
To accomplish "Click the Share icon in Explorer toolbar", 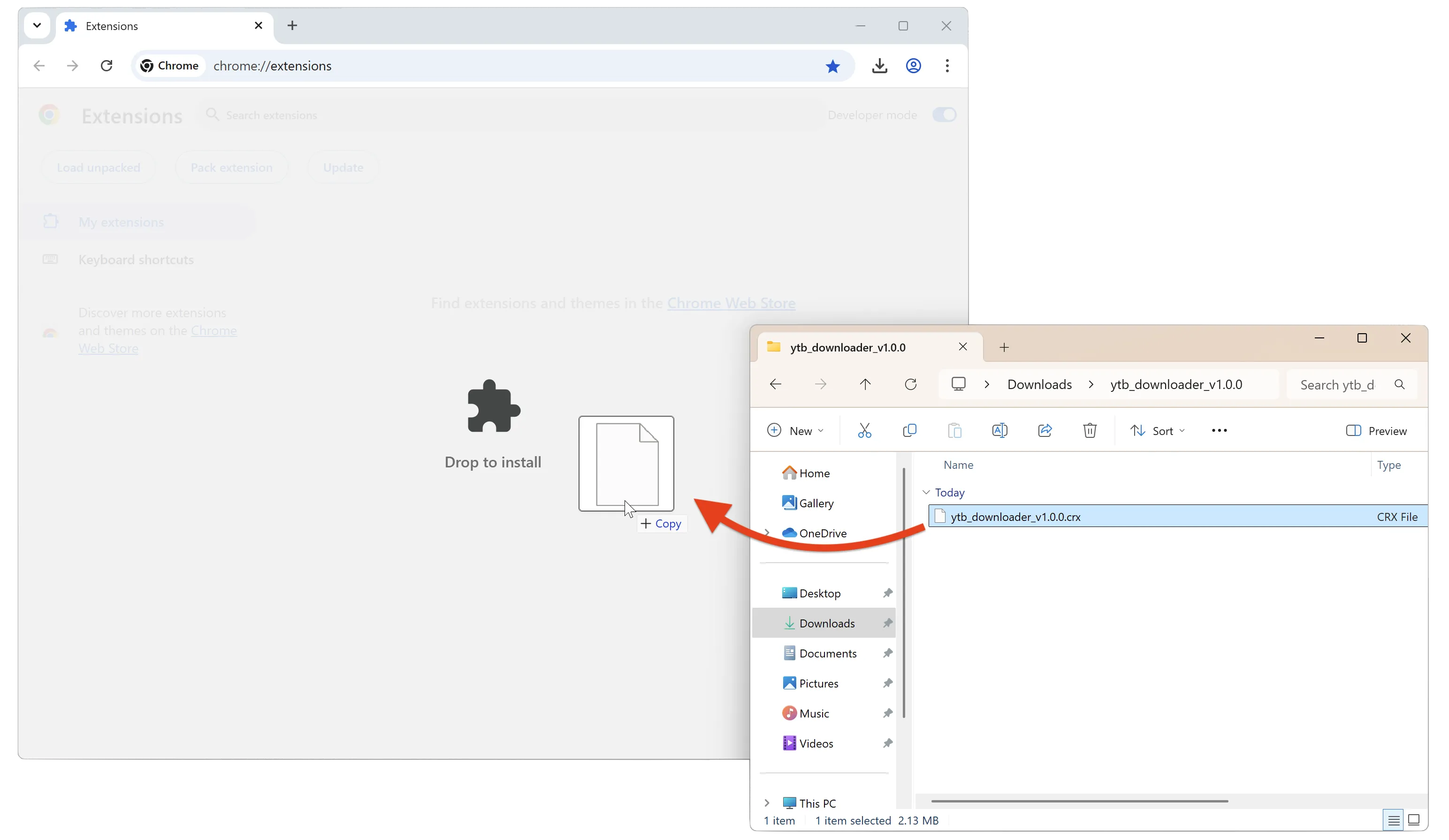I will tap(1045, 431).
